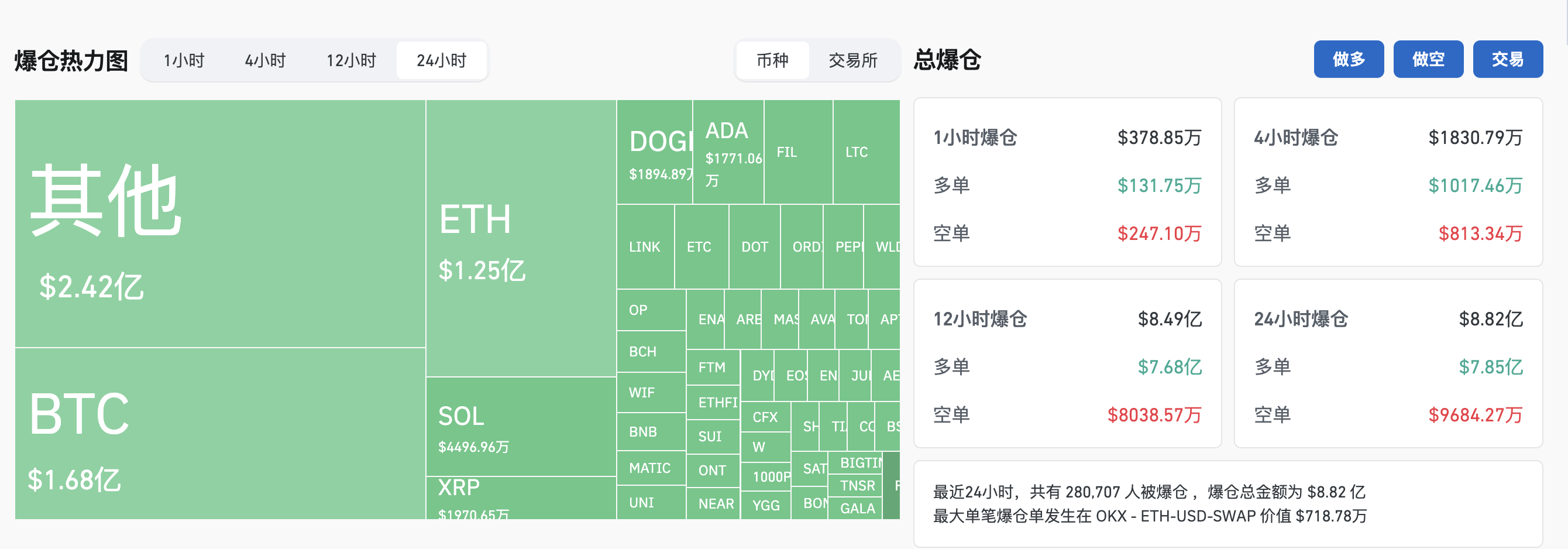Viewport: 1568px width, 549px height.
Task: Switch to the 4小时 time range
Action: [266, 60]
